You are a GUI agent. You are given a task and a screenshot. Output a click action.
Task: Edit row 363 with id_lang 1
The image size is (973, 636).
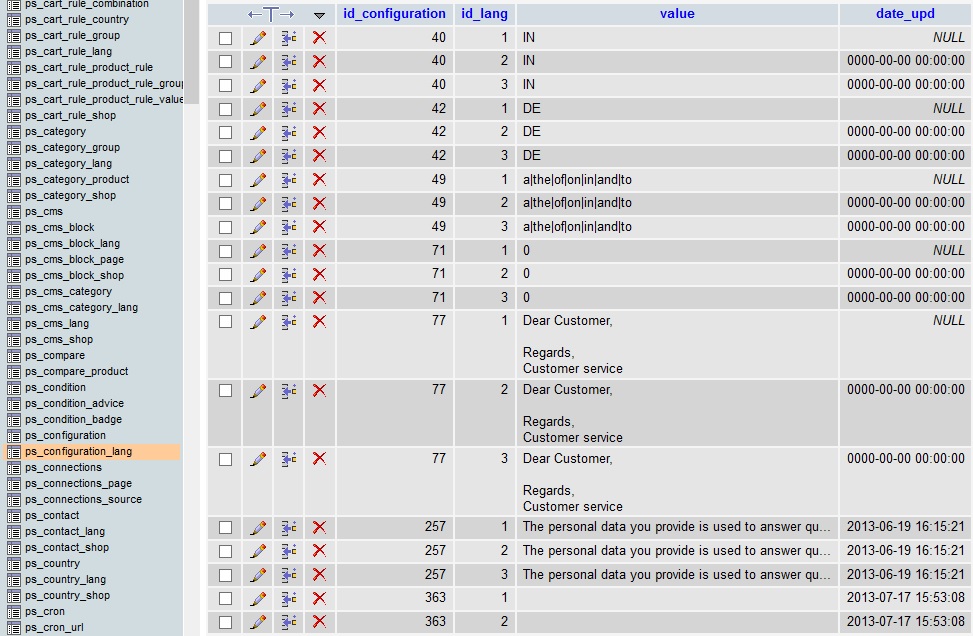click(x=258, y=598)
